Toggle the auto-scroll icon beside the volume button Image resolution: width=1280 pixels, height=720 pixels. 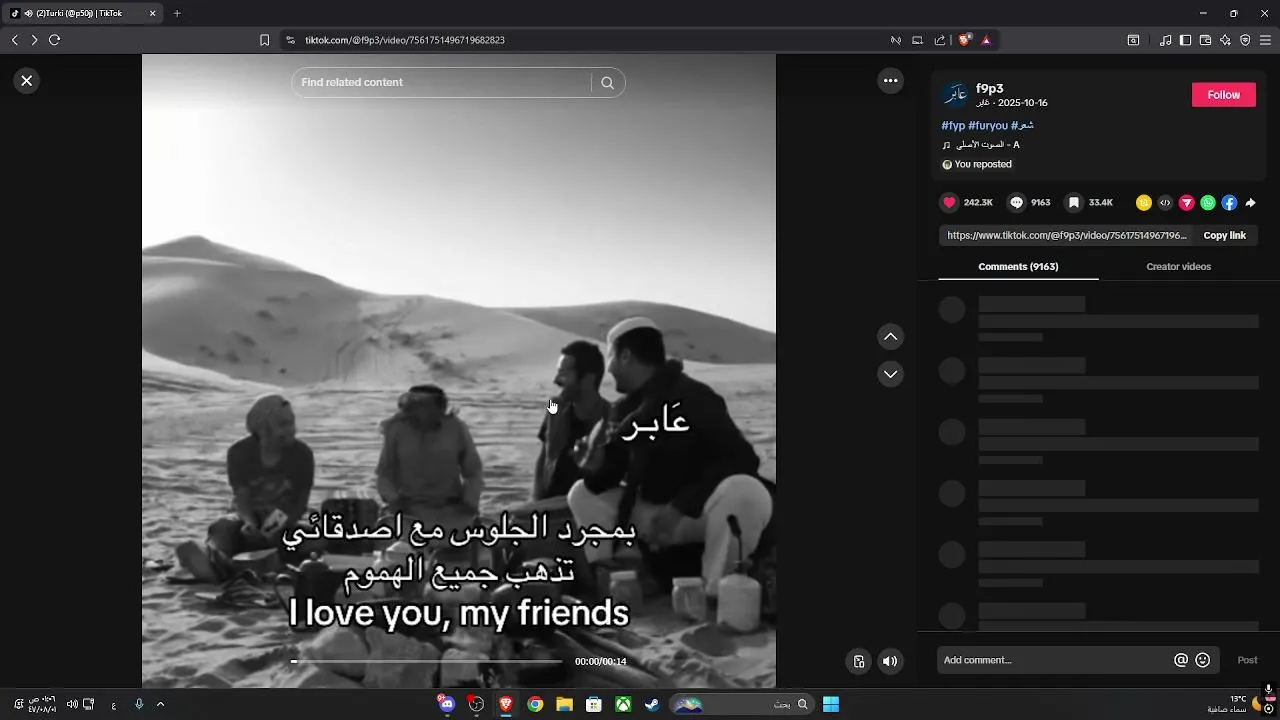[859, 661]
